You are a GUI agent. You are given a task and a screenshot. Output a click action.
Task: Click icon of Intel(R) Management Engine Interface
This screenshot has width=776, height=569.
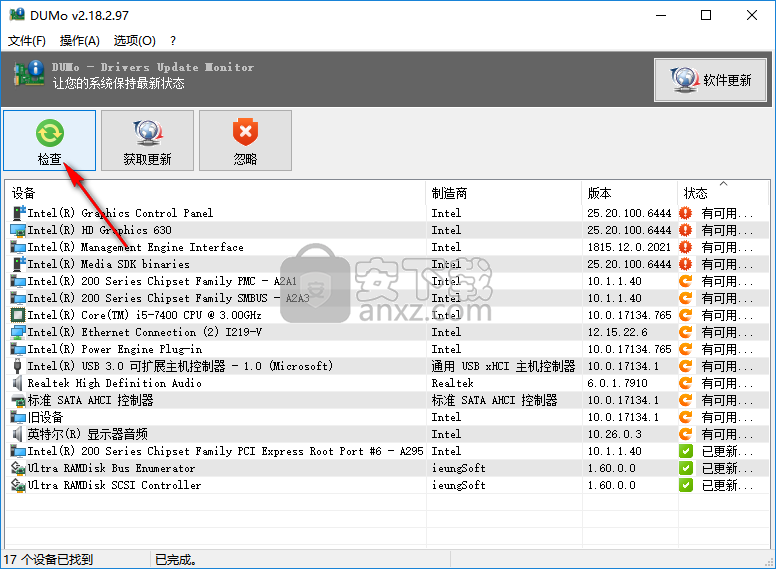click(18, 247)
